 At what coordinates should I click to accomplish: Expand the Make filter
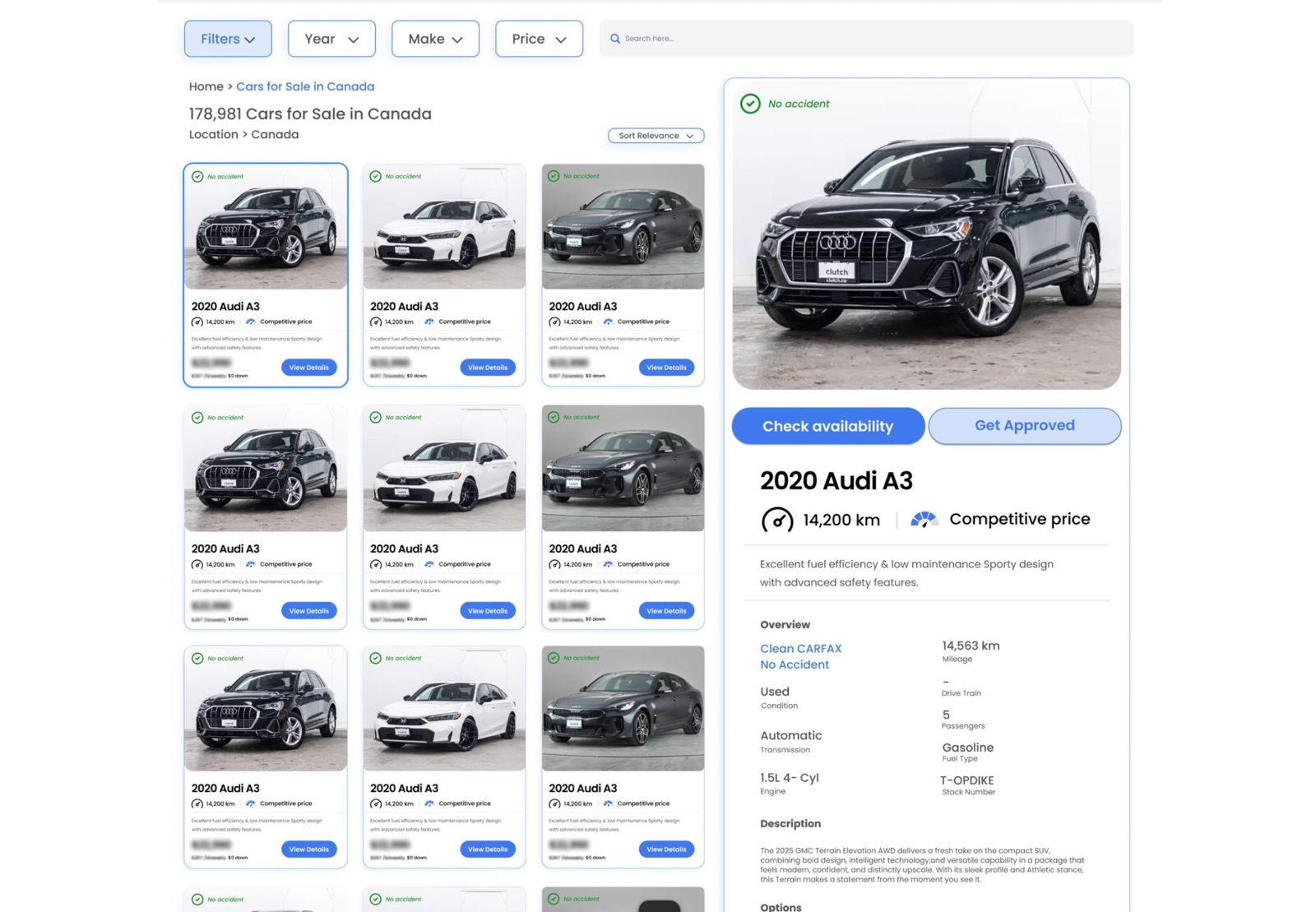[x=435, y=39]
